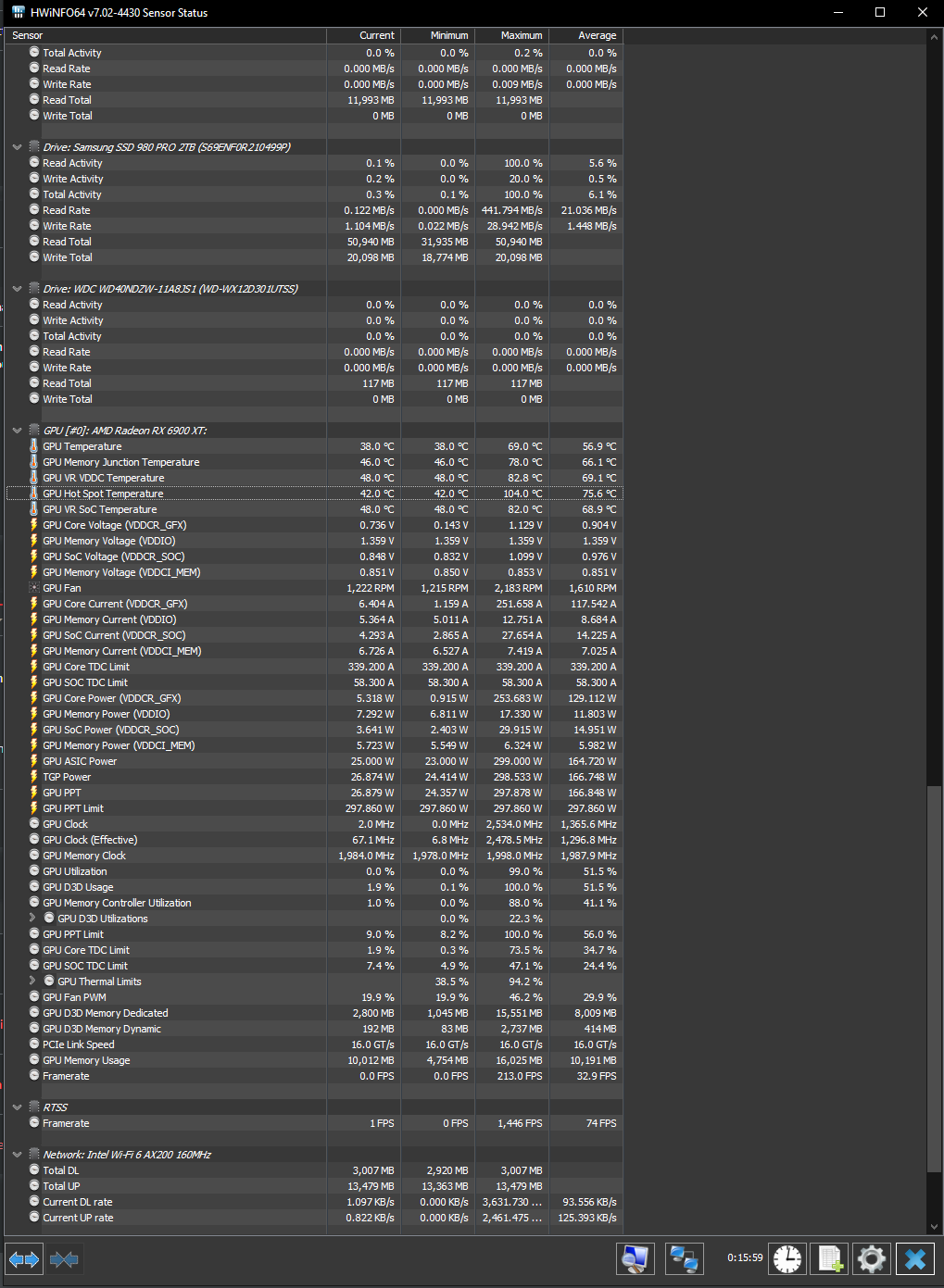
Task: Click the fan icon beside GPU Fan
Action: point(34,588)
